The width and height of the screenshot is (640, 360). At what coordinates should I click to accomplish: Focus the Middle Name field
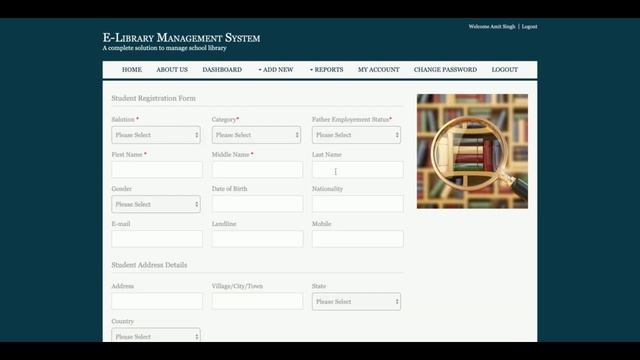click(257, 169)
